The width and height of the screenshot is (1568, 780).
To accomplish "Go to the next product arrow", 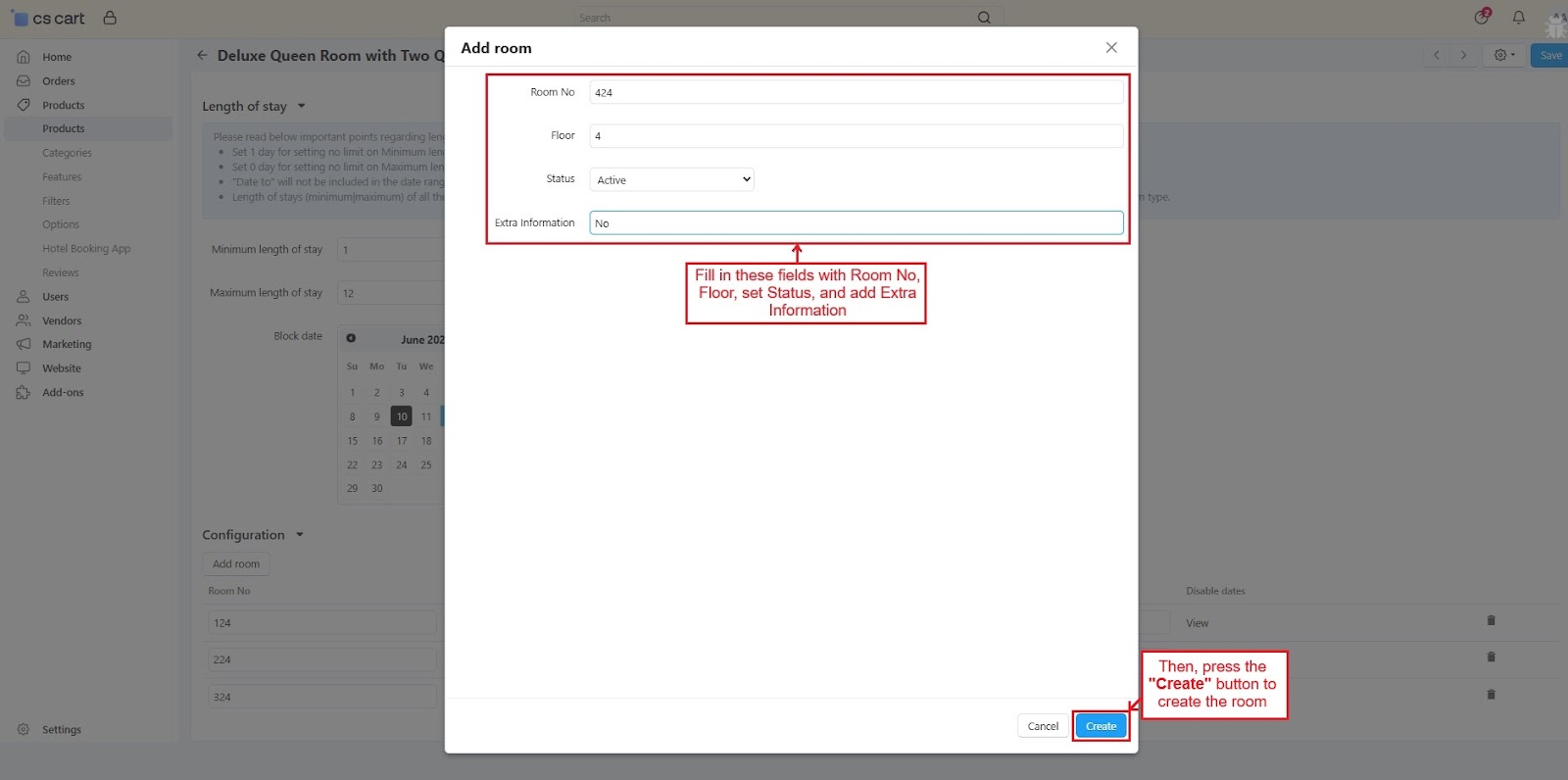I will 1463,56.
